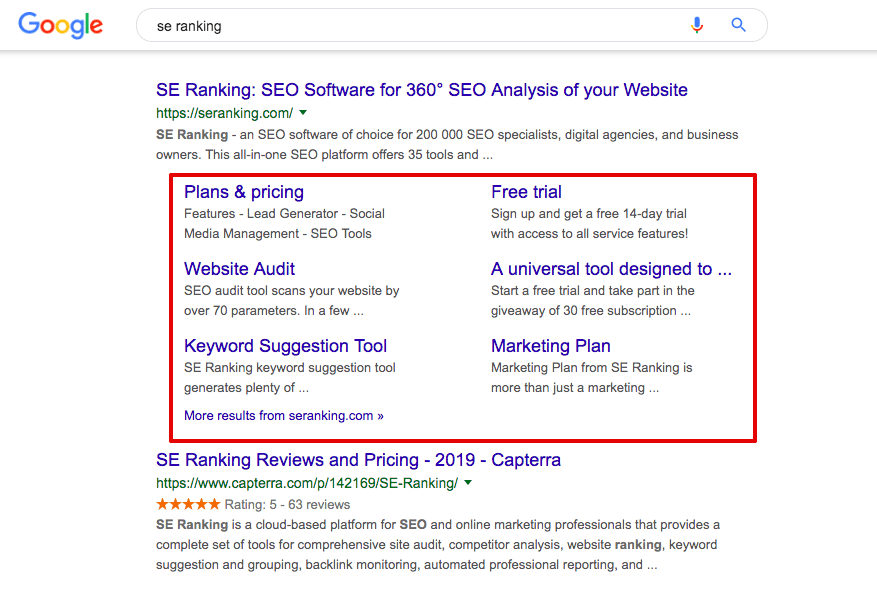Click 'Marketing Plan from SE Ranking is' description

(592, 368)
